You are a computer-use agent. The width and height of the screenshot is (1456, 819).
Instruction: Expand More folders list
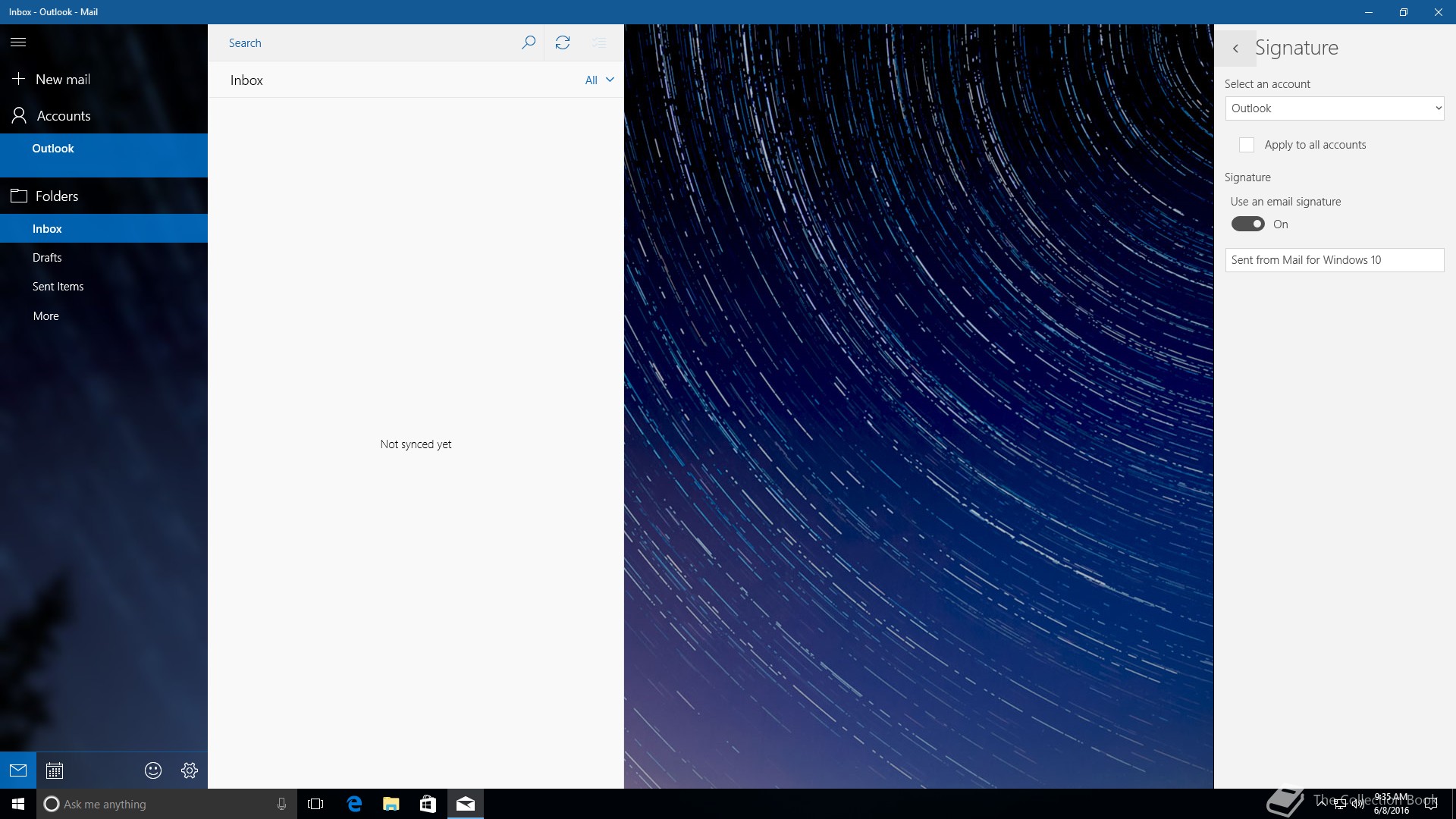pyautogui.click(x=45, y=316)
